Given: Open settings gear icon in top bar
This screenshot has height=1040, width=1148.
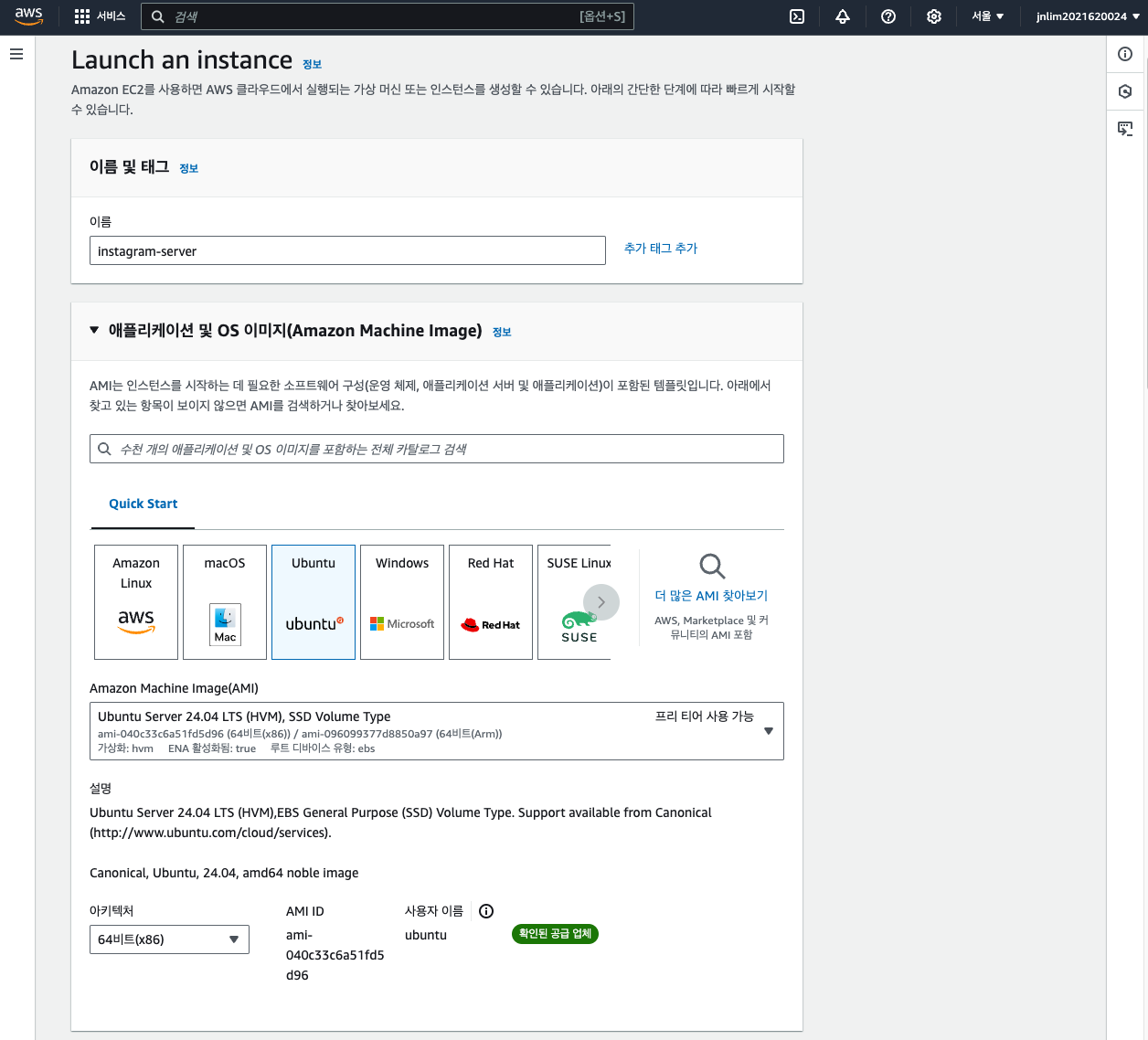Looking at the screenshot, I should 934,16.
